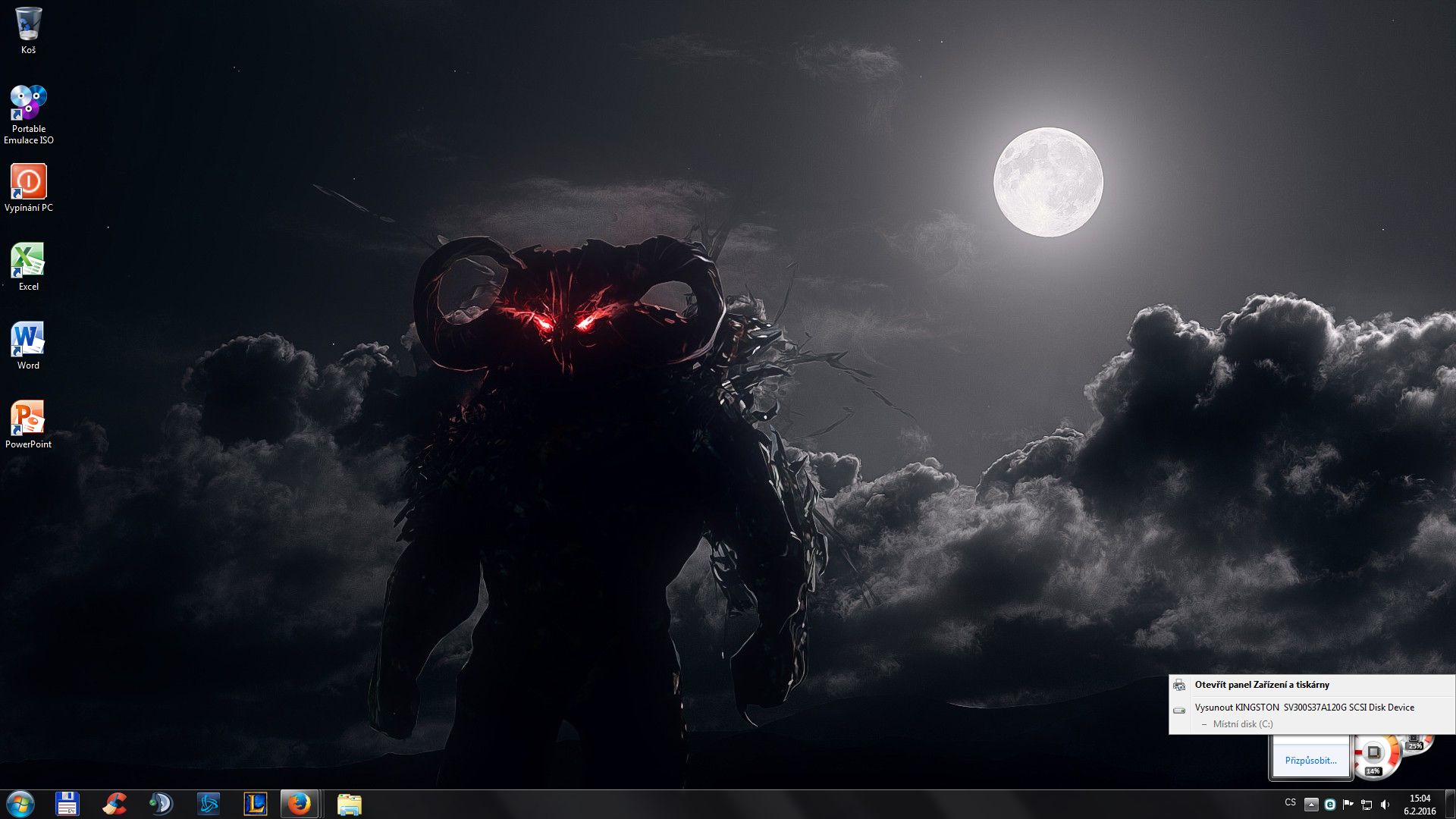This screenshot has height=819, width=1456.
Task: Select the Excel desktop shortcut
Action: tap(28, 267)
